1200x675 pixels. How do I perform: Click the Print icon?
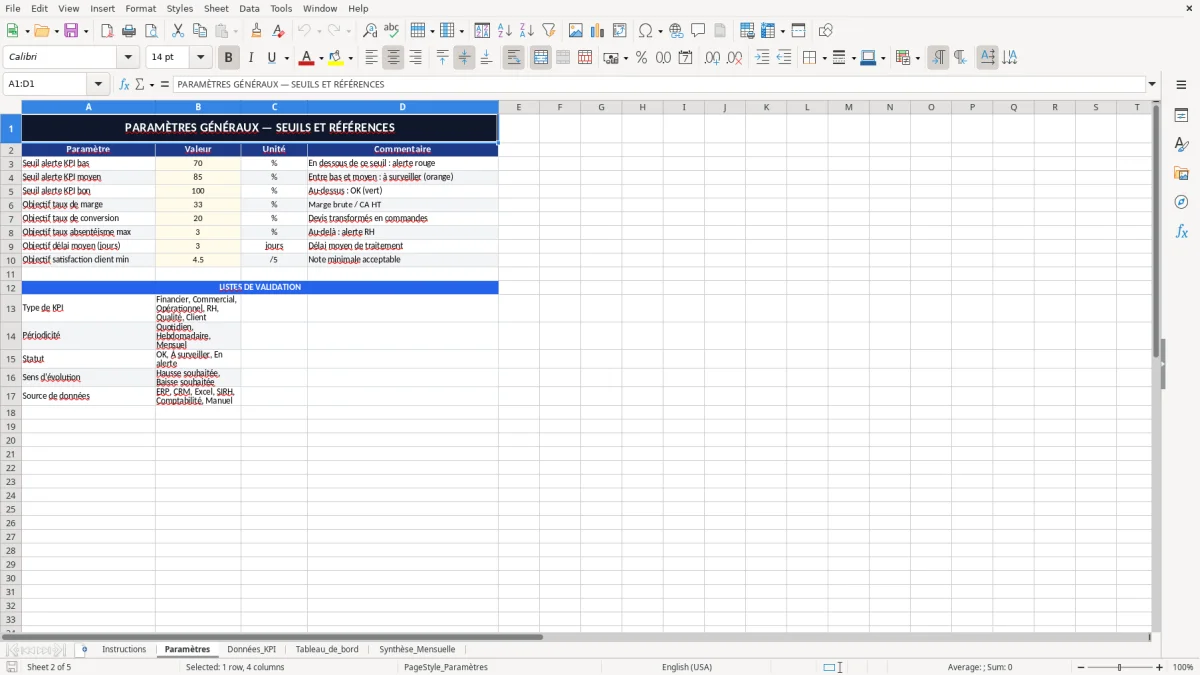(129, 31)
